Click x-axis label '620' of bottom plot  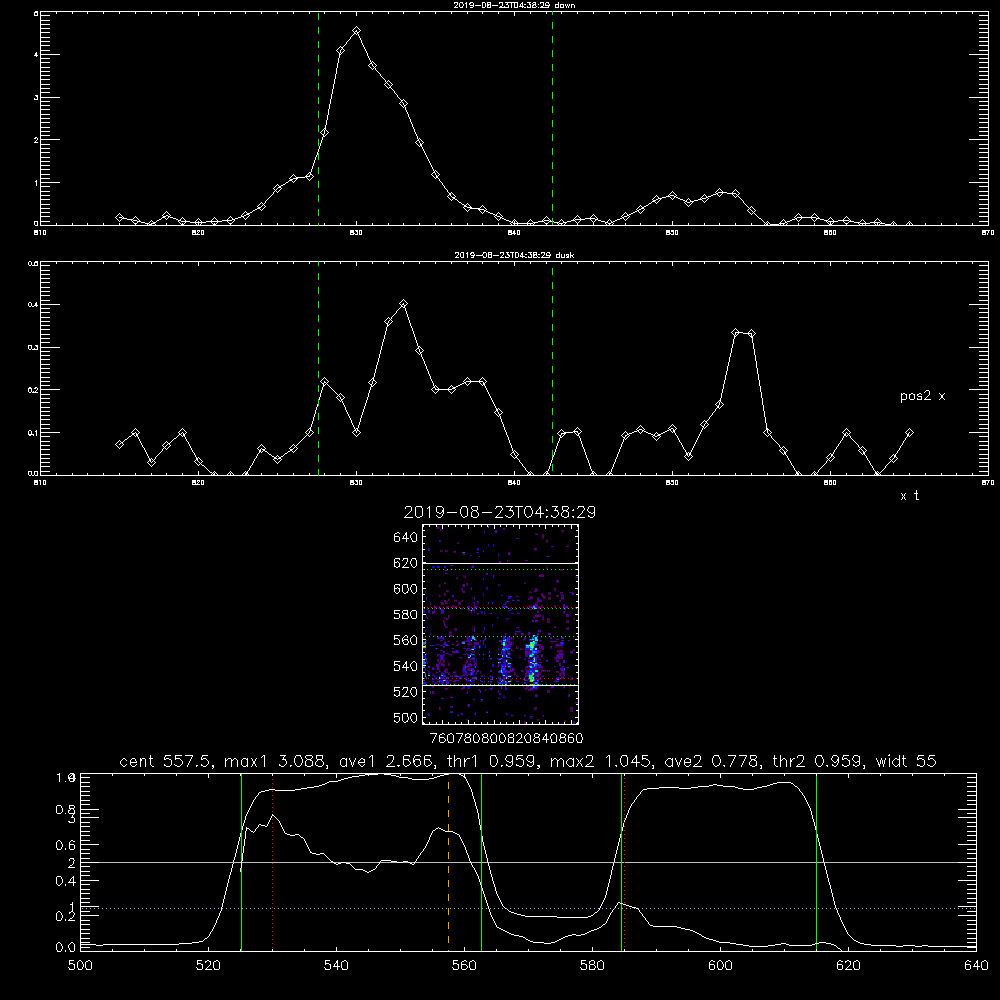pyautogui.click(x=848, y=966)
